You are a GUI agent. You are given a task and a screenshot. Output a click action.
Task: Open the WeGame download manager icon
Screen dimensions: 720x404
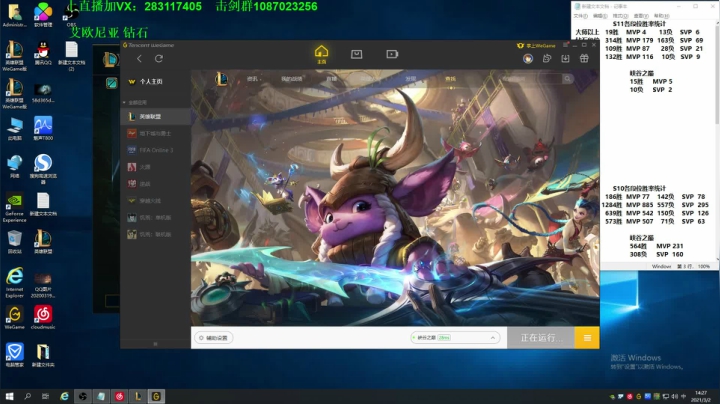click(x=565, y=58)
